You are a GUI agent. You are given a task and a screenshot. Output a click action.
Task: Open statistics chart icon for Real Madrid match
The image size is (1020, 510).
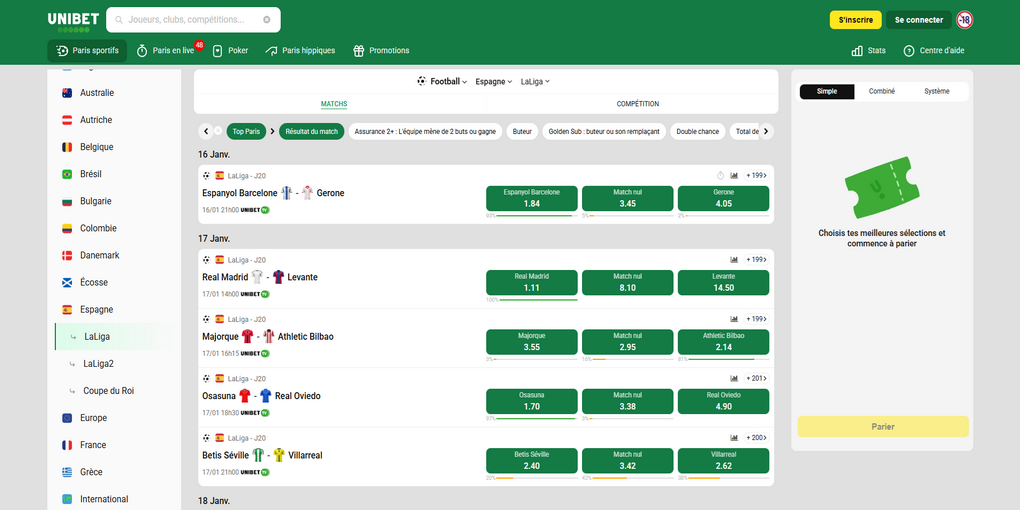[x=734, y=259]
